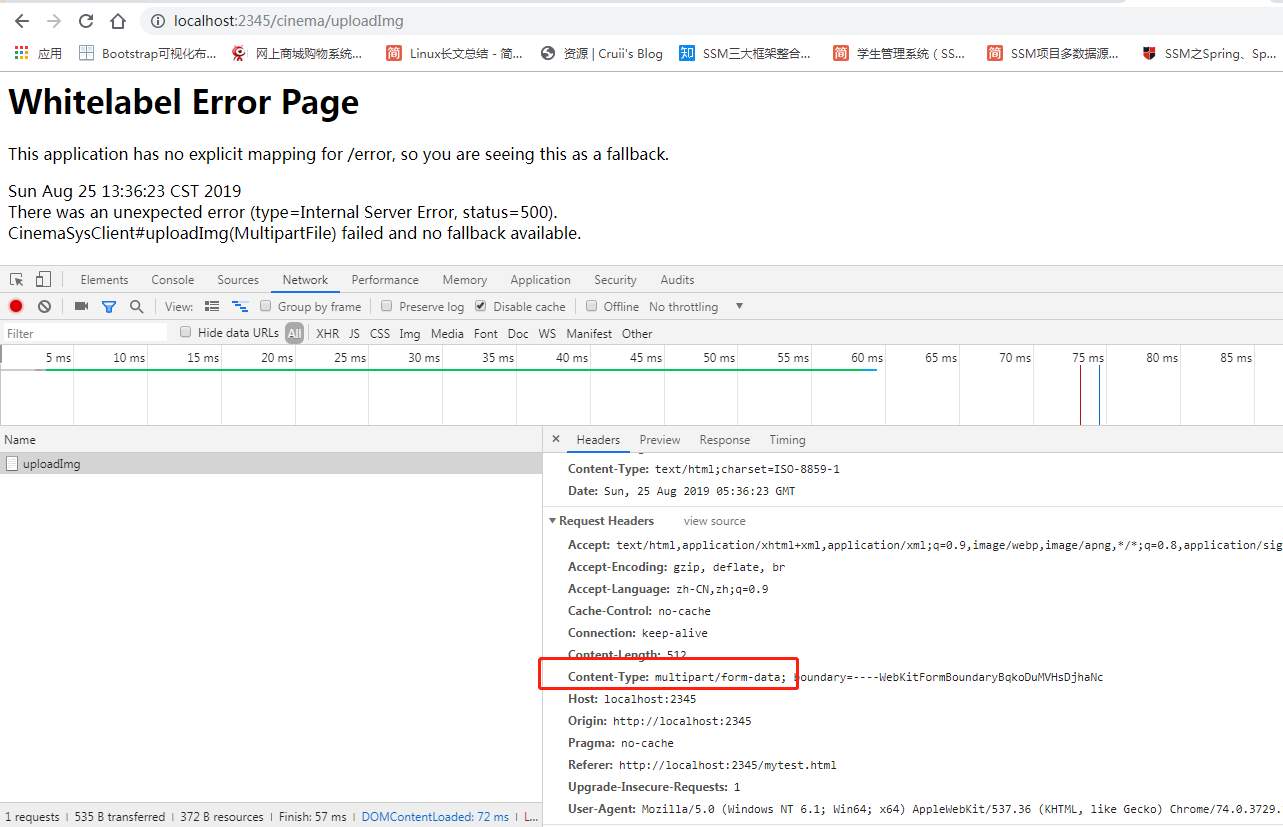Open the Memory panel
Image resolution: width=1283 pixels, height=827 pixels.
pyautogui.click(x=465, y=280)
